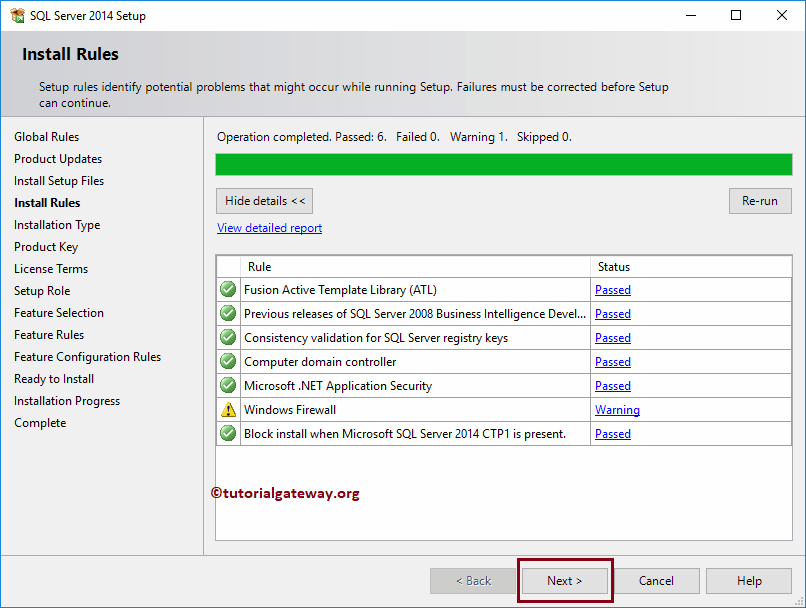Viewport: 806px width, 608px height.
Task: Click Microsoft .NET Application Security rule text
Action: point(338,386)
